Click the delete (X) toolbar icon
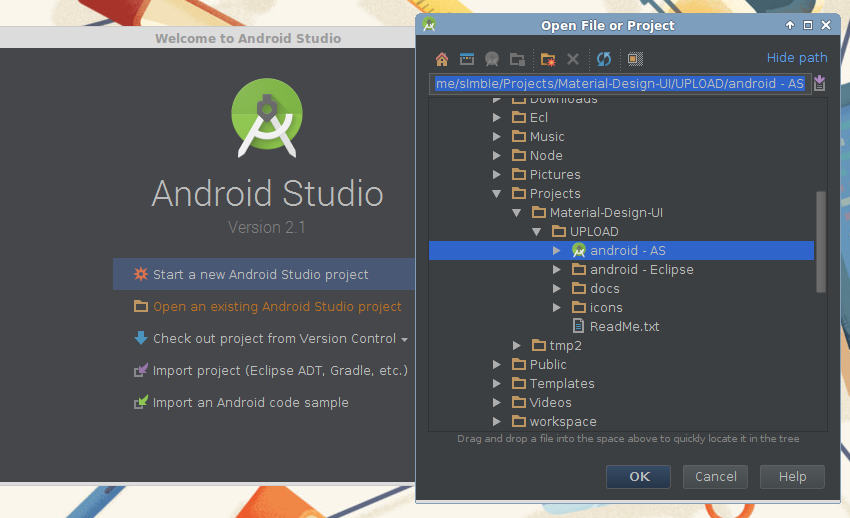 [573, 59]
